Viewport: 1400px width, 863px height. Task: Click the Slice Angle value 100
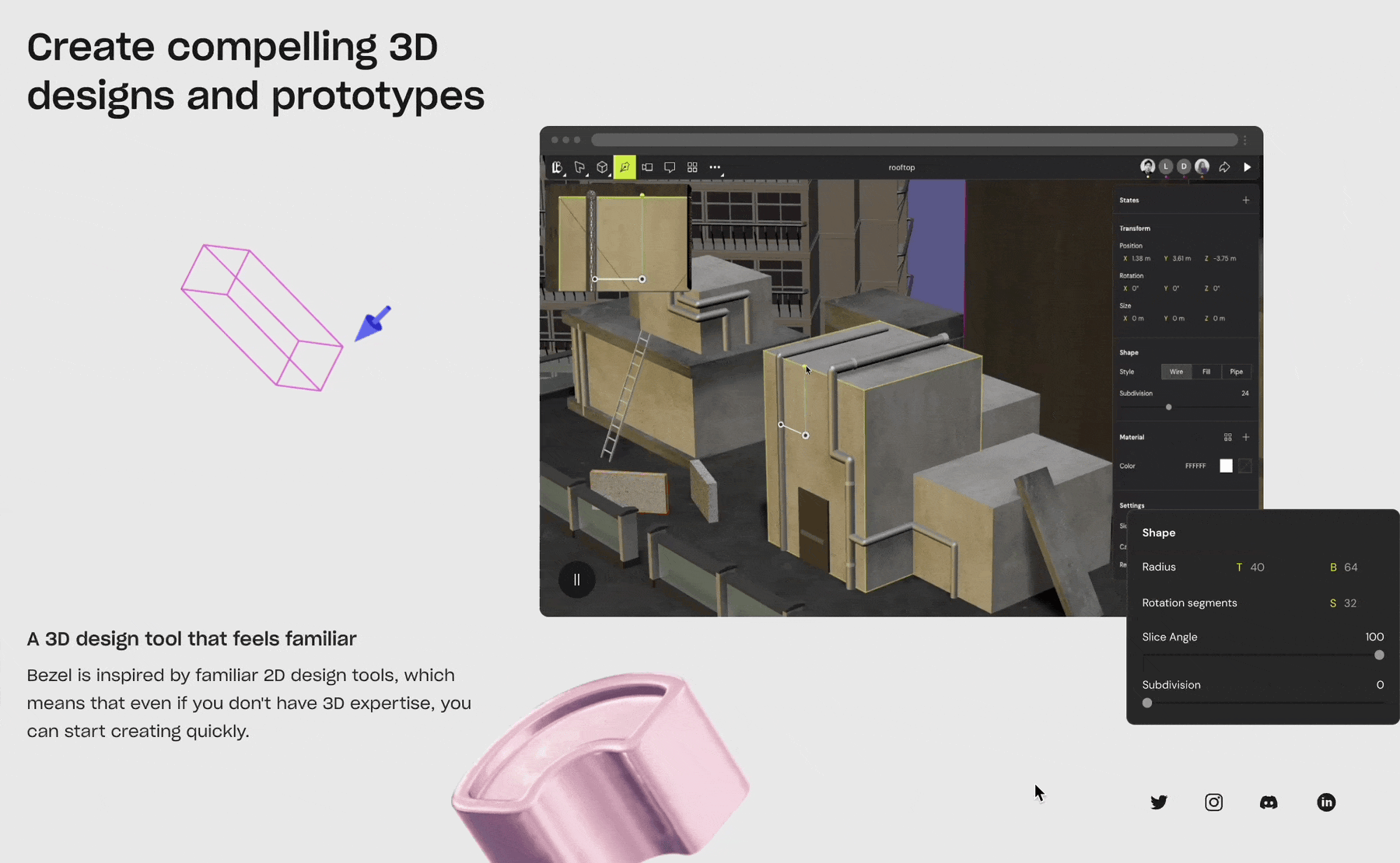[1374, 637]
